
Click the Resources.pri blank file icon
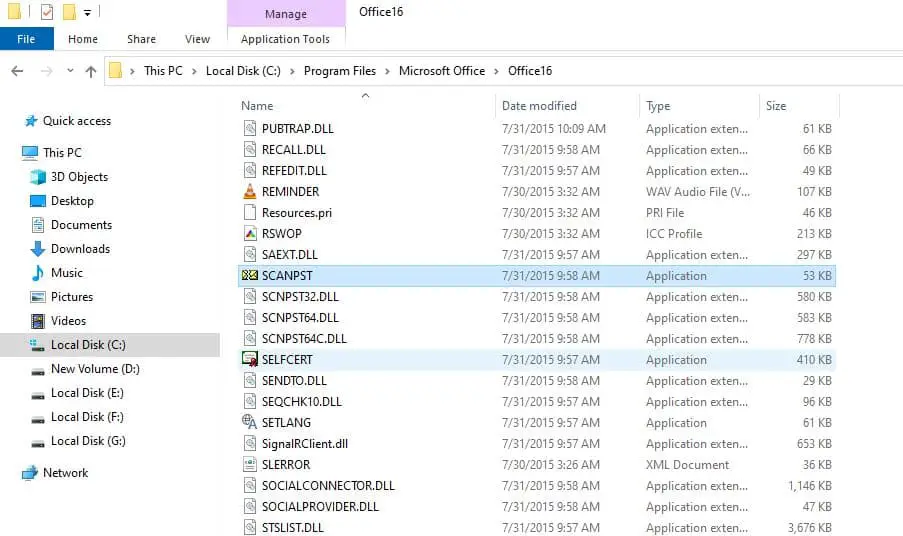(x=249, y=212)
